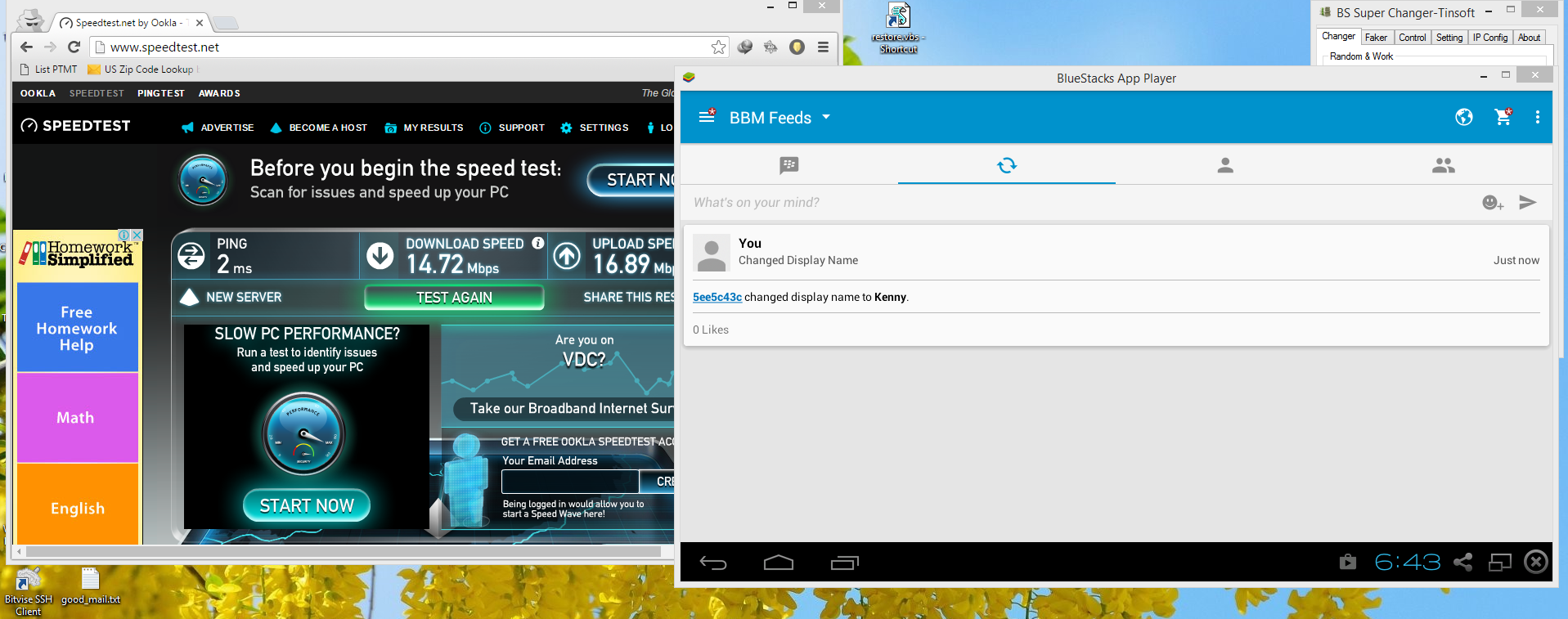The image size is (1568, 619).
Task: Select the good_mail.txt desktop file
Action: click(91, 586)
